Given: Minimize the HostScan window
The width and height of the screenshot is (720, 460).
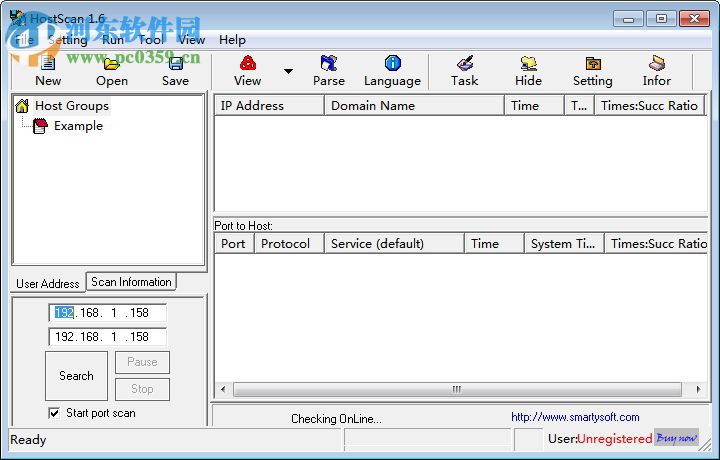Looking at the screenshot, I should 629,19.
